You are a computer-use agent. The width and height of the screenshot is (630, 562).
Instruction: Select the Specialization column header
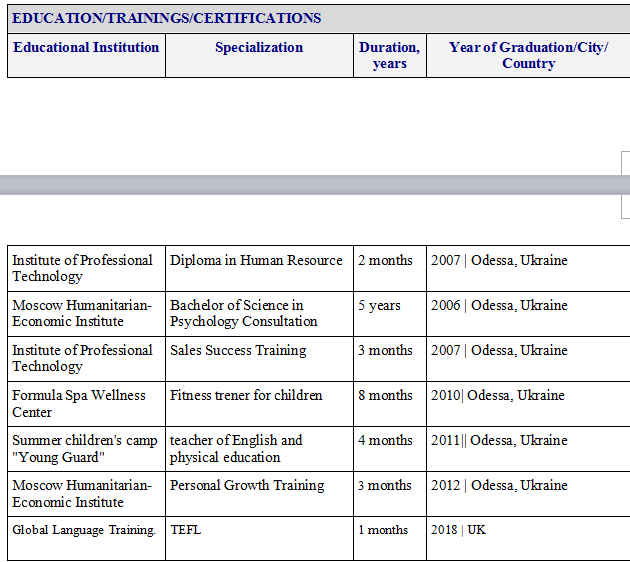259,48
